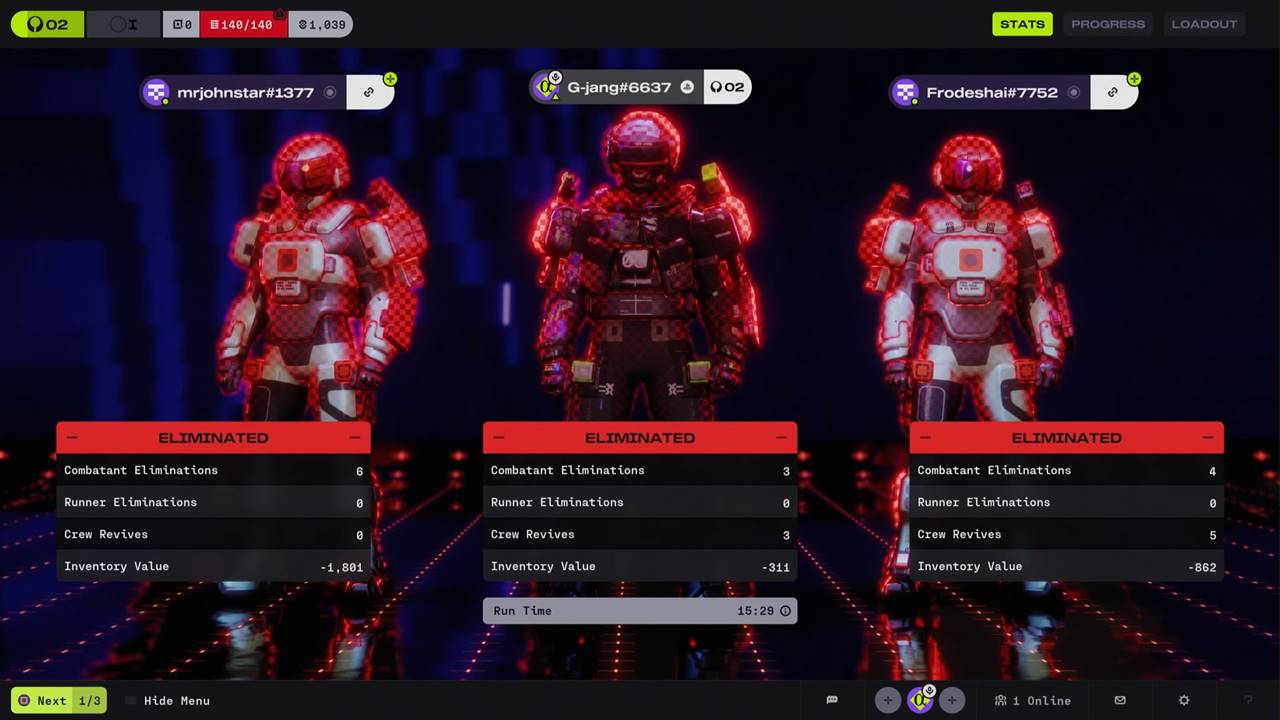Click the left empty crew slot plus
Viewport: 1280px width, 720px height.
887,701
